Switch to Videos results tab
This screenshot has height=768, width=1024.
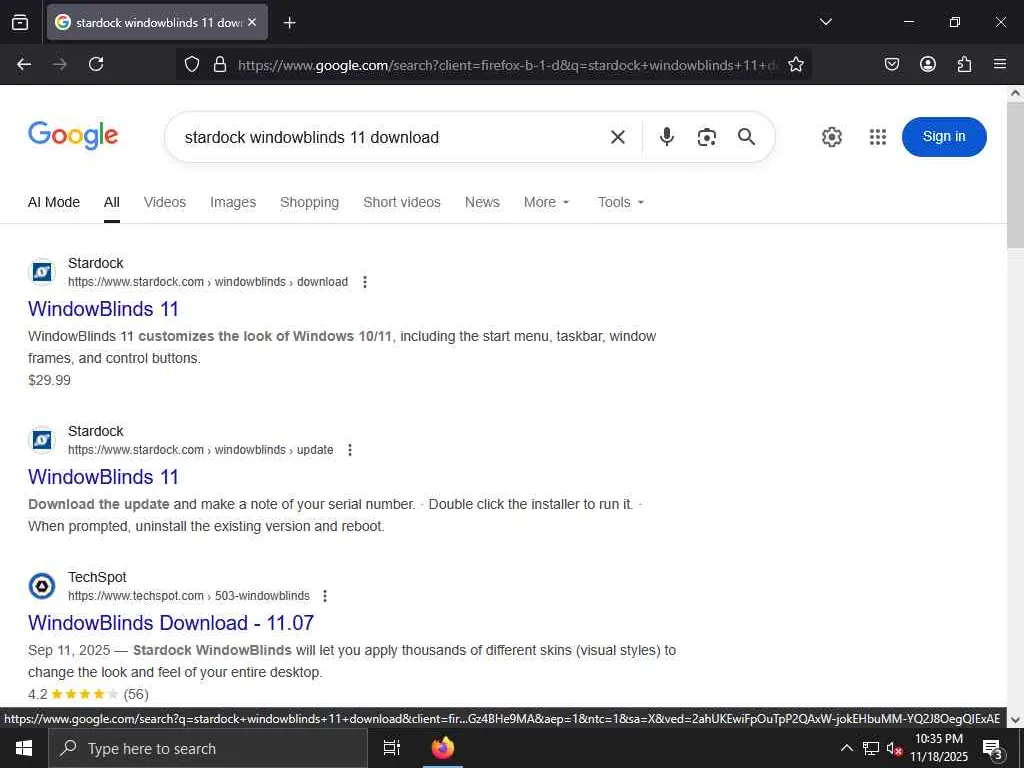(165, 202)
